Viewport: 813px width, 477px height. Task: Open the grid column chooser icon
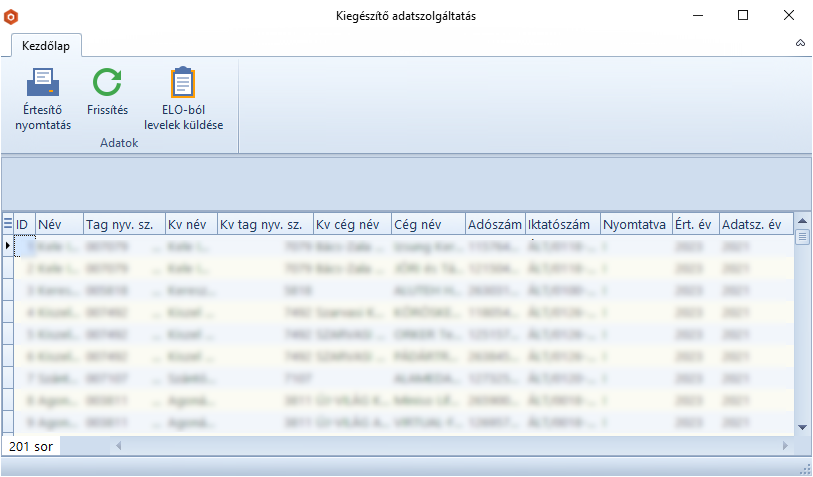8,224
